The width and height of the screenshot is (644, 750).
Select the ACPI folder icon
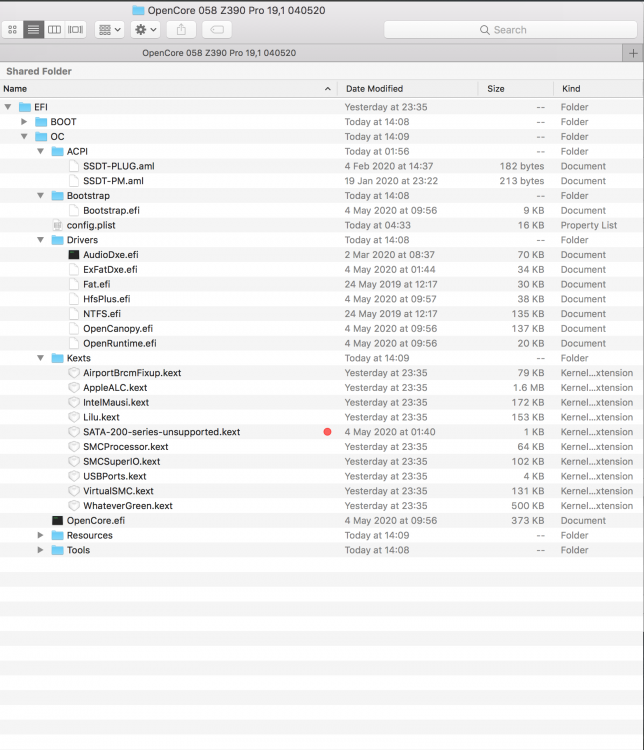click(57, 152)
